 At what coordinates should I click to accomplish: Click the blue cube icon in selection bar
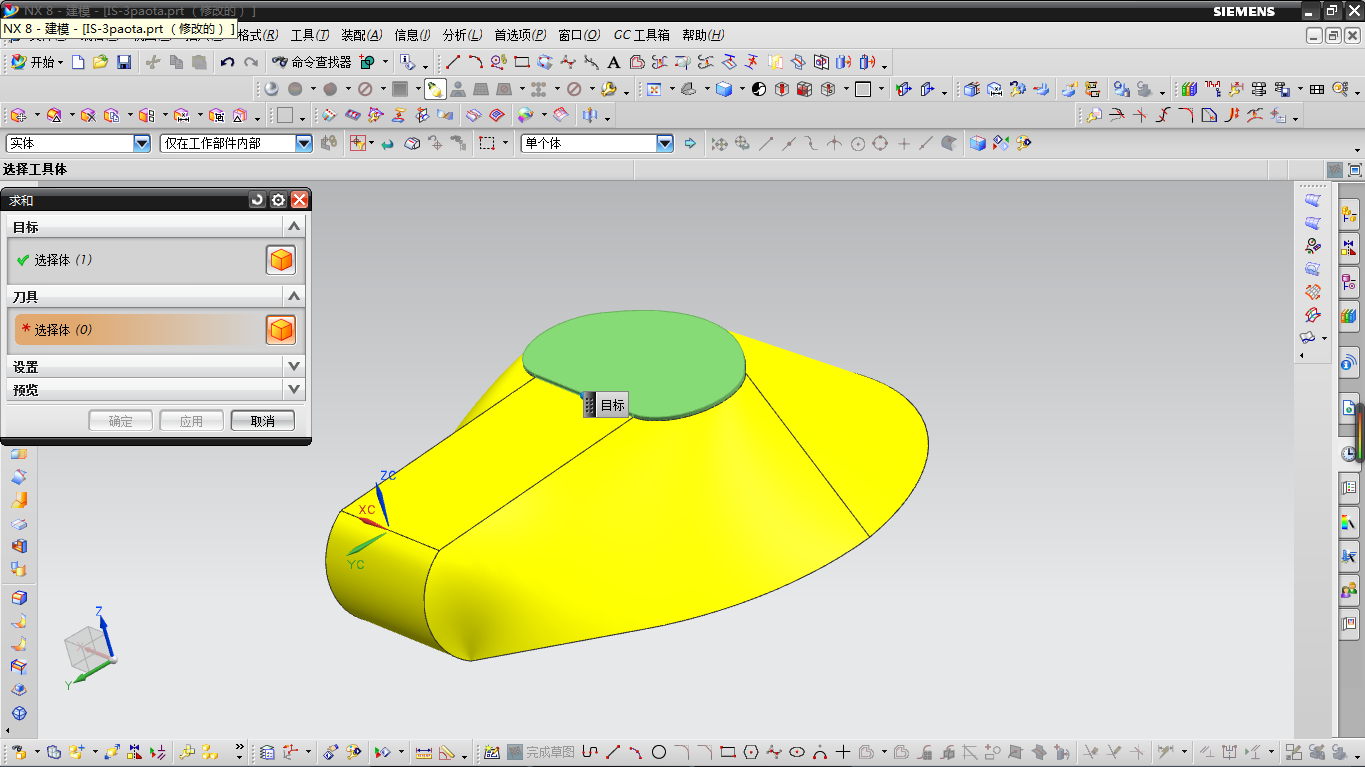point(977,144)
